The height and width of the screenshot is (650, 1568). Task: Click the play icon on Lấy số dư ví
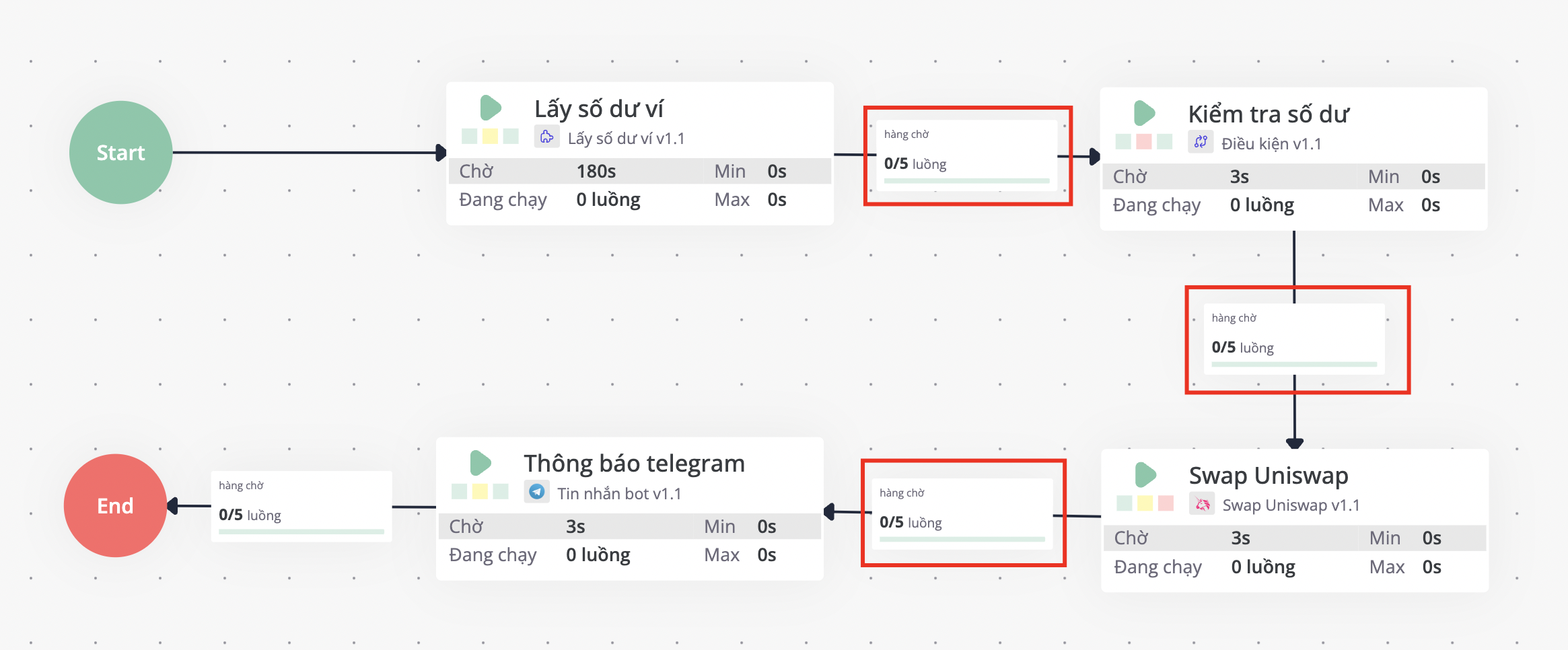pyautogui.click(x=491, y=108)
